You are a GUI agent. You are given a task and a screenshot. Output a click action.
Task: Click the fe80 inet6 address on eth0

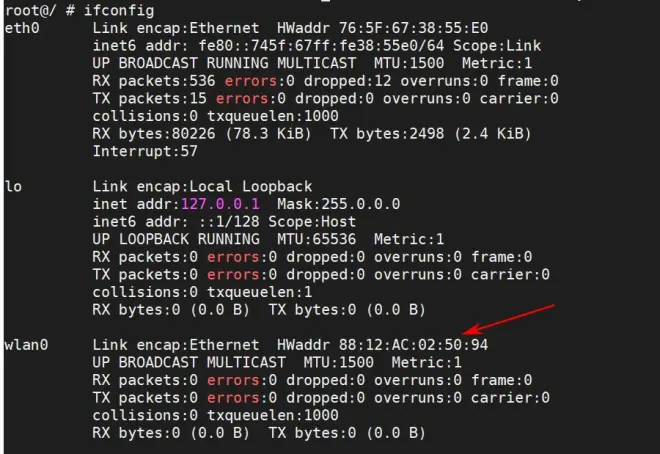[x=321, y=46]
